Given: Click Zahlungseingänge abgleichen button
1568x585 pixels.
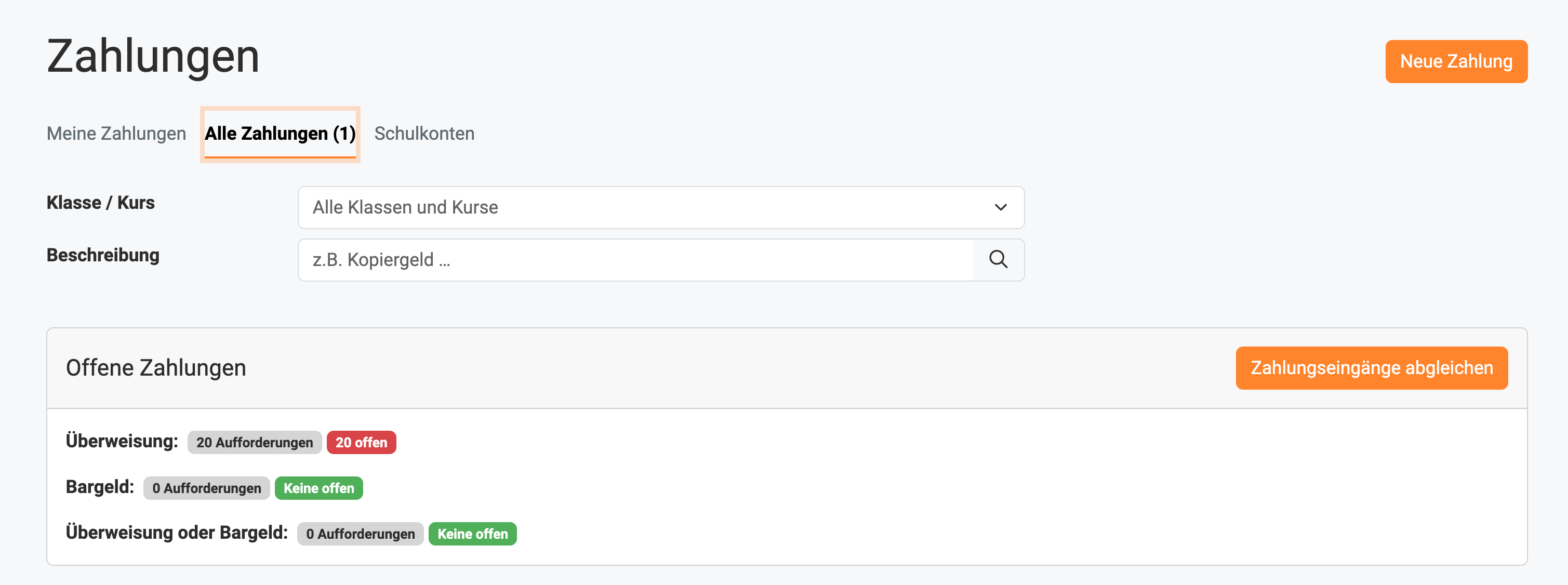Looking at the screenshot, I should 1372,368.
